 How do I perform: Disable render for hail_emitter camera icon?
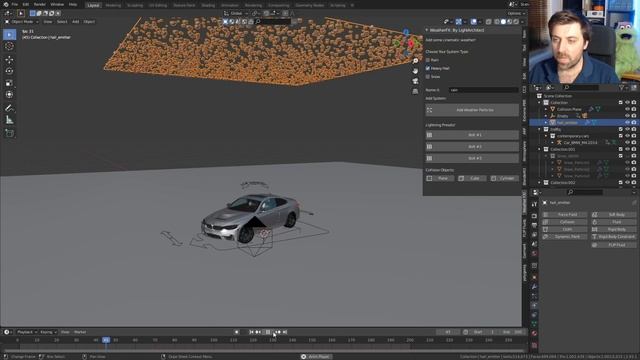(634, 122)
